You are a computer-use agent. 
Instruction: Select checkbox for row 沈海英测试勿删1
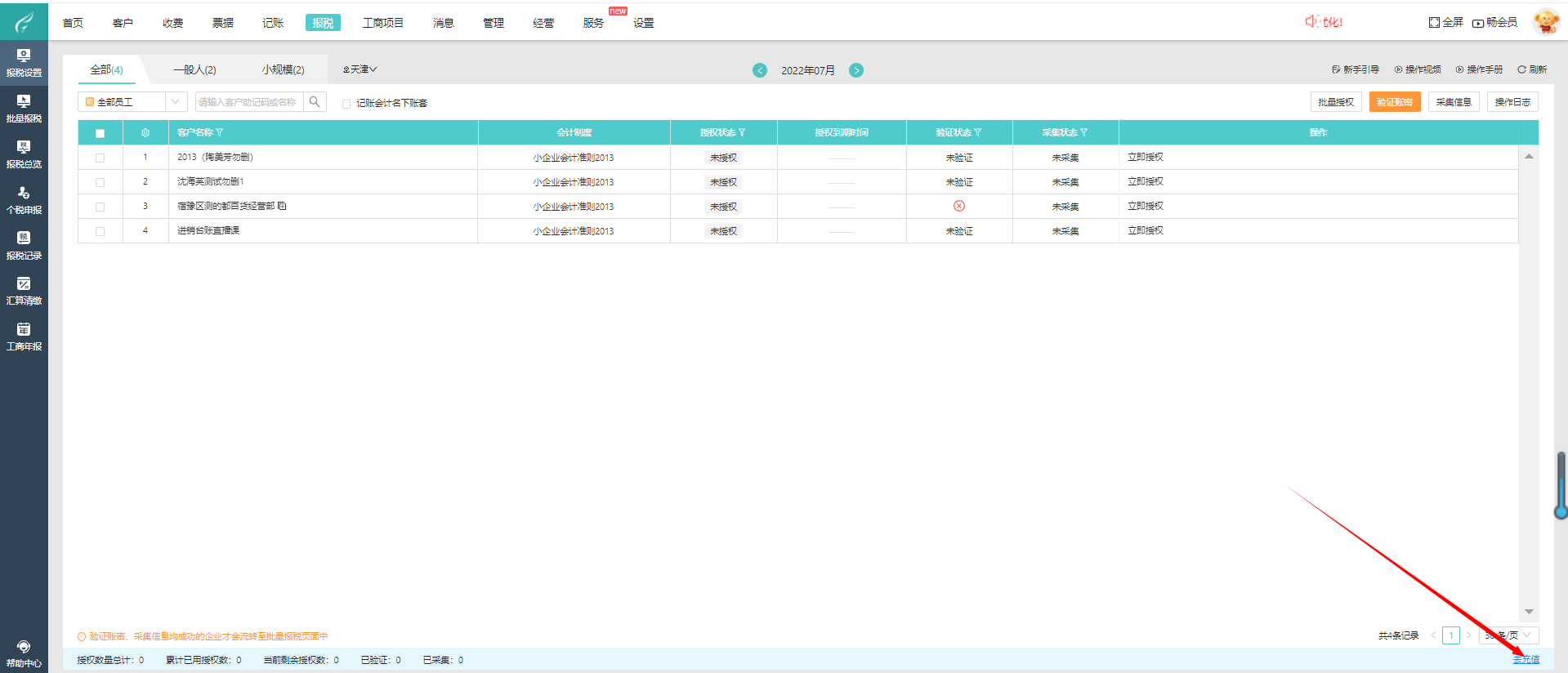pos(100,182)
